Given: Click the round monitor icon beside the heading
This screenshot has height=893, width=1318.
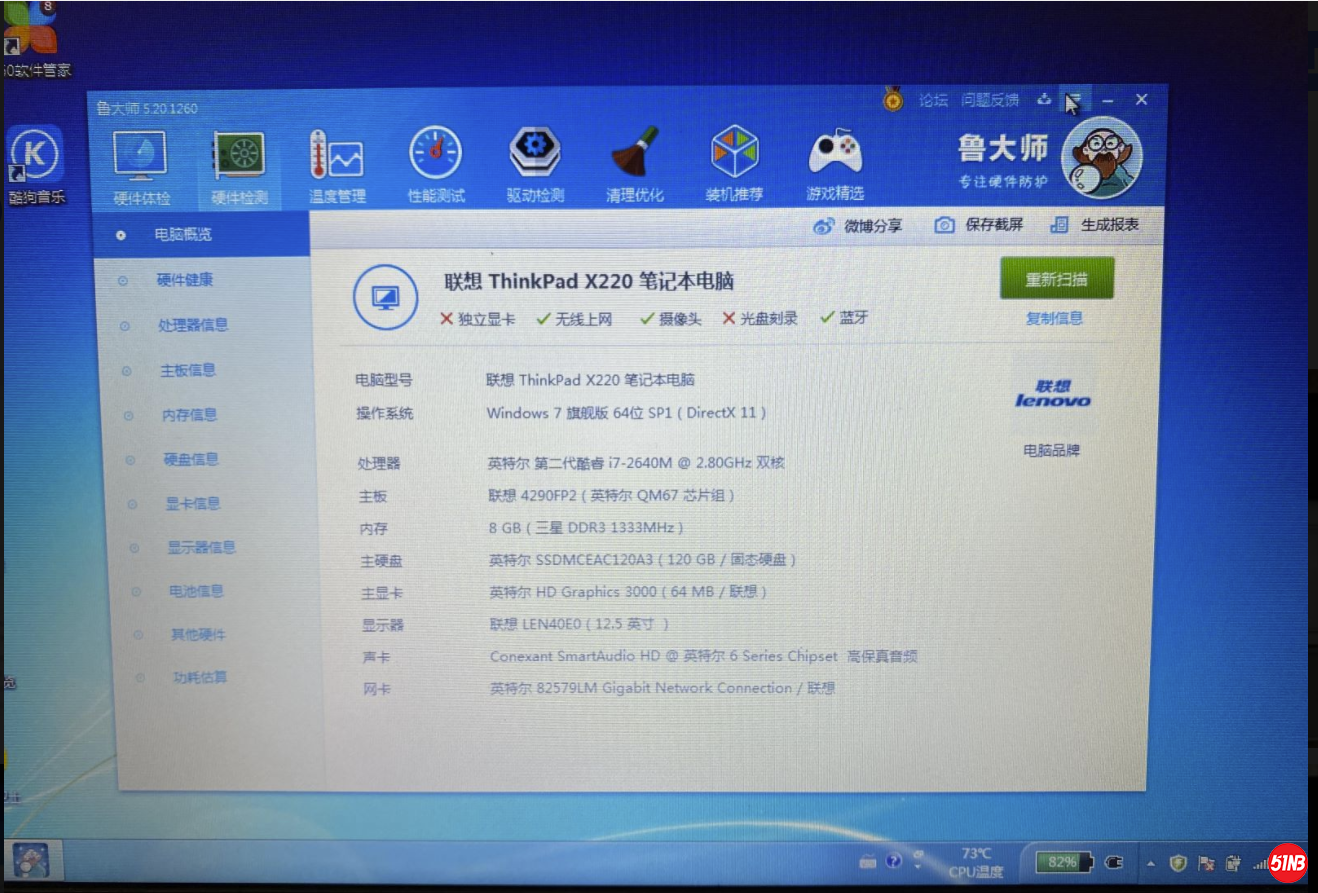Looking at the screenshot, I should (385, 297).
